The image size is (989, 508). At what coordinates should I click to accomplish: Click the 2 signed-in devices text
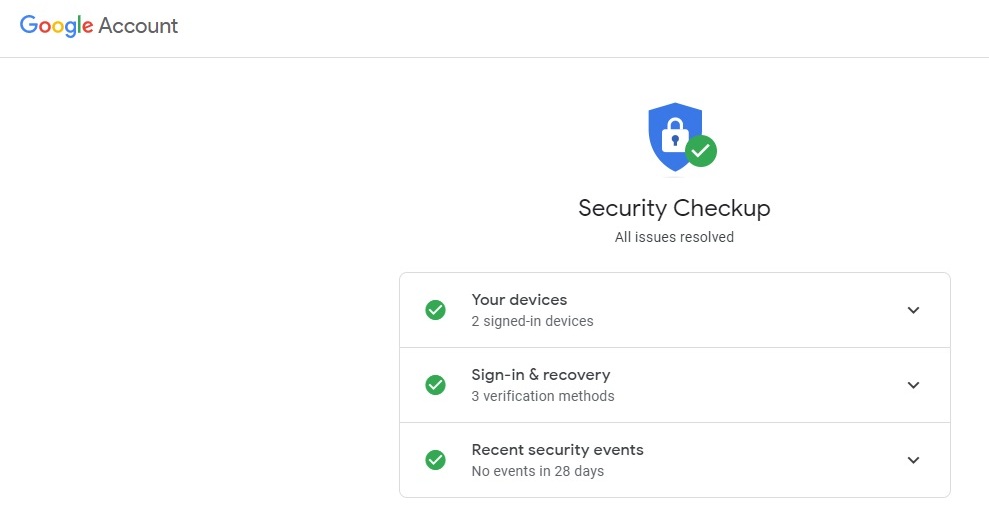click(532, 321)
